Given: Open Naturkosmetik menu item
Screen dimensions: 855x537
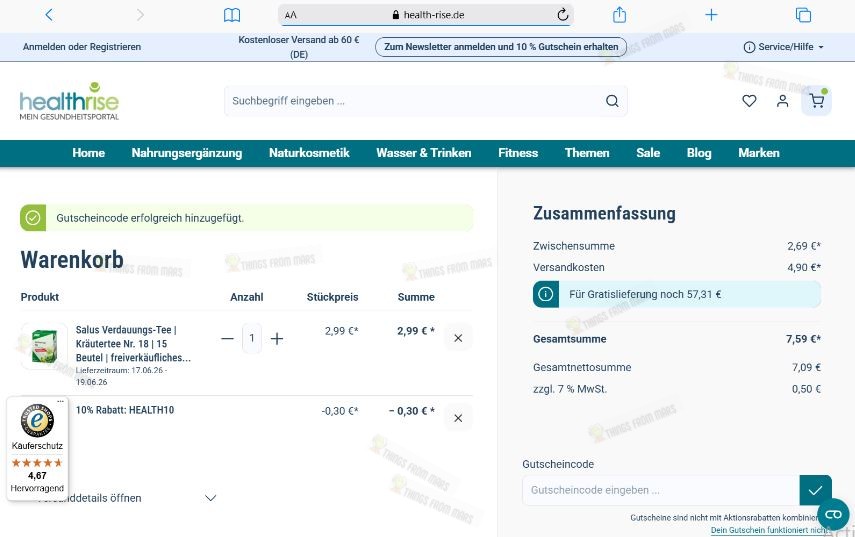Looking at the screenshot, I should click(x=309, y=153).
